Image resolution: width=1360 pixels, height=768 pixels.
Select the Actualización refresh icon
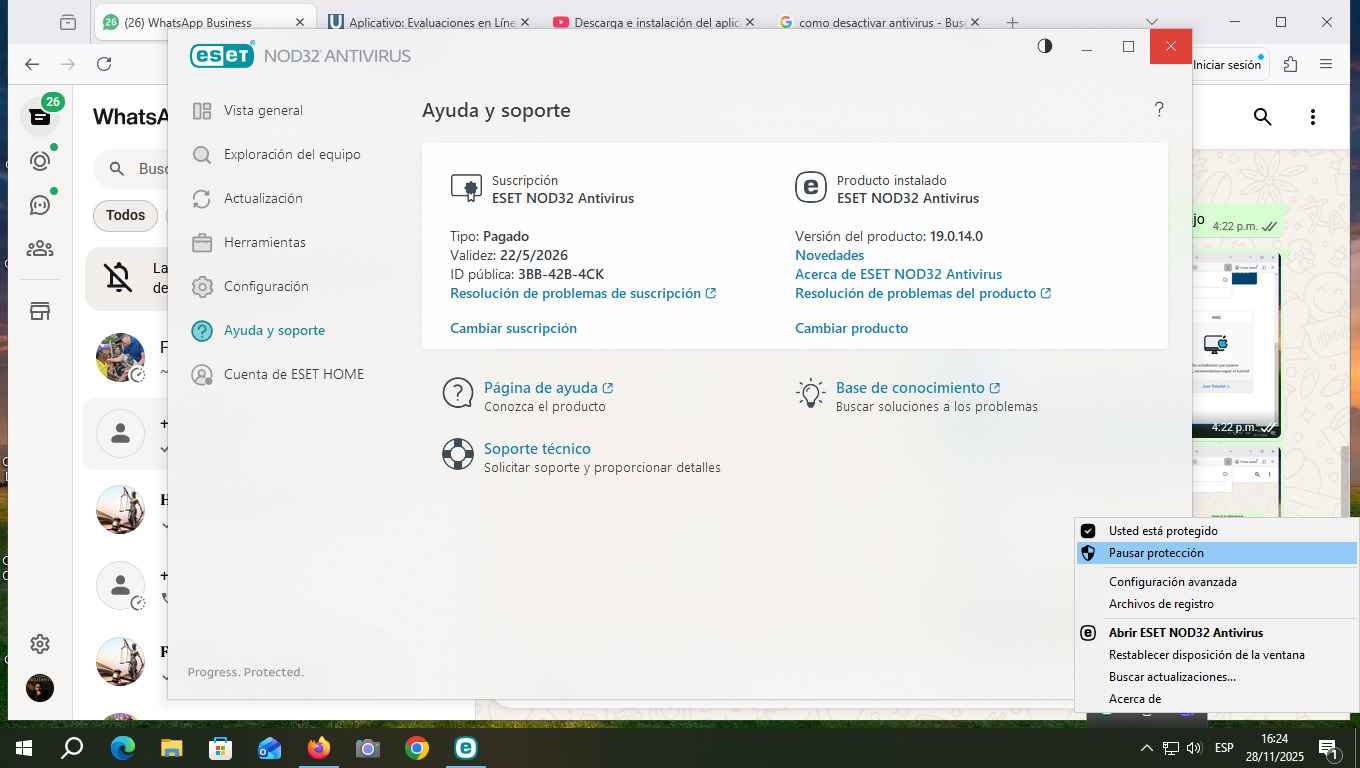202,199
